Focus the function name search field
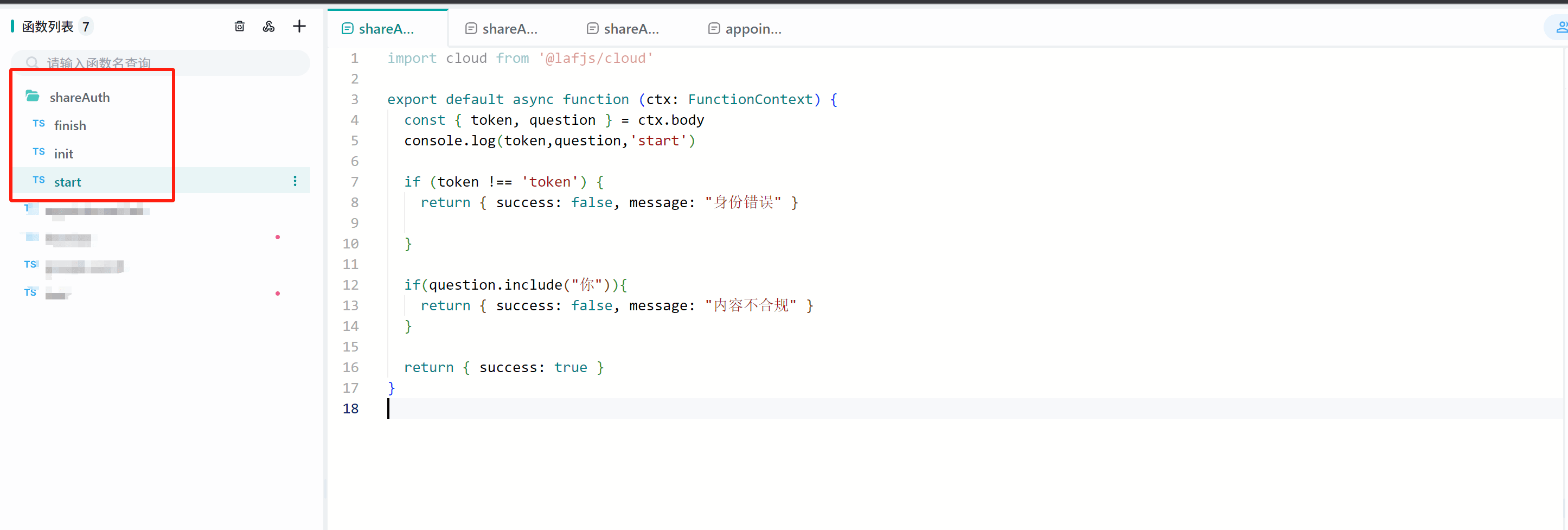Viewport: 1568px width, 530px height. 170,63
